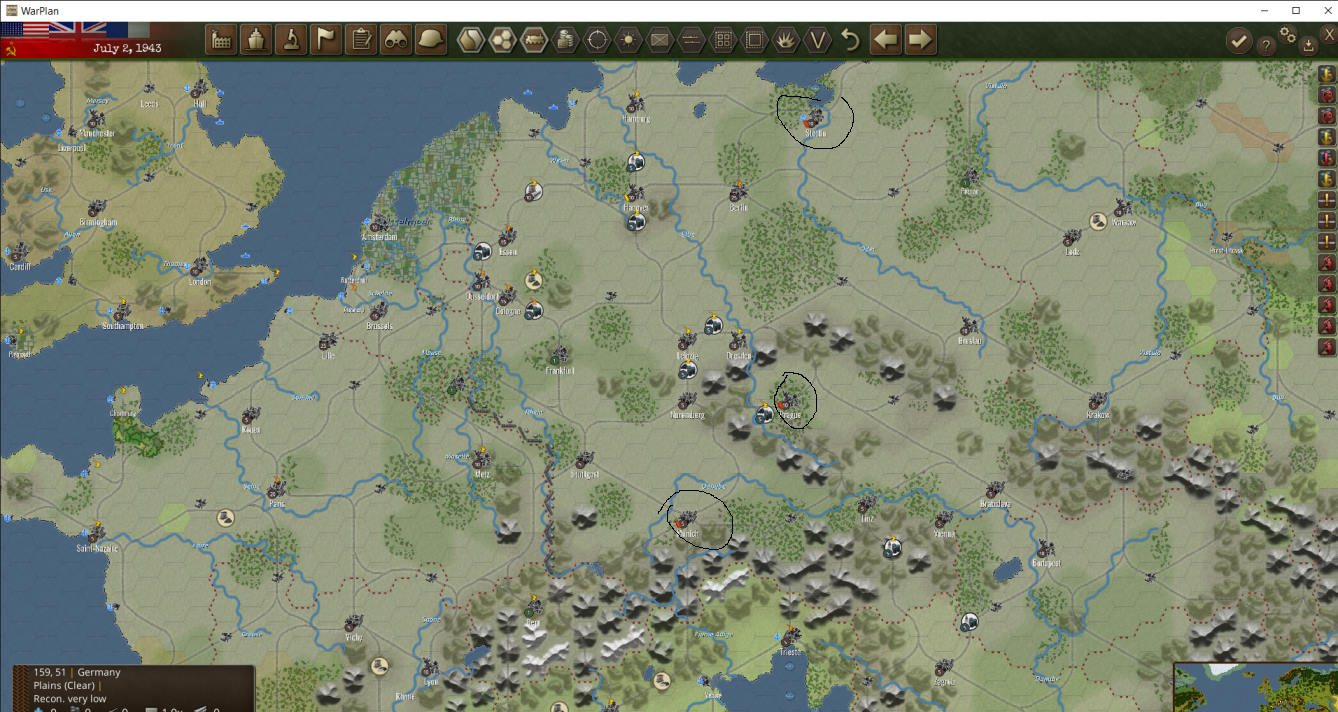Click the save game icon
The width and height of the screenshot is (1338, 712).
[1308, 46]
